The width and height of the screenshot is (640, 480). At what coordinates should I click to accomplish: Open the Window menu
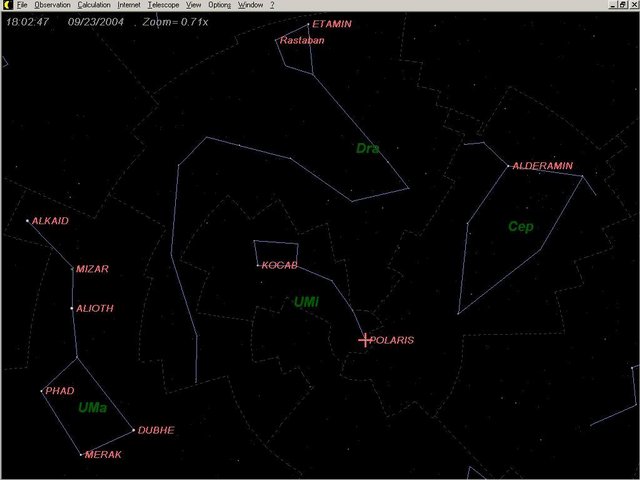click(250, 5)
